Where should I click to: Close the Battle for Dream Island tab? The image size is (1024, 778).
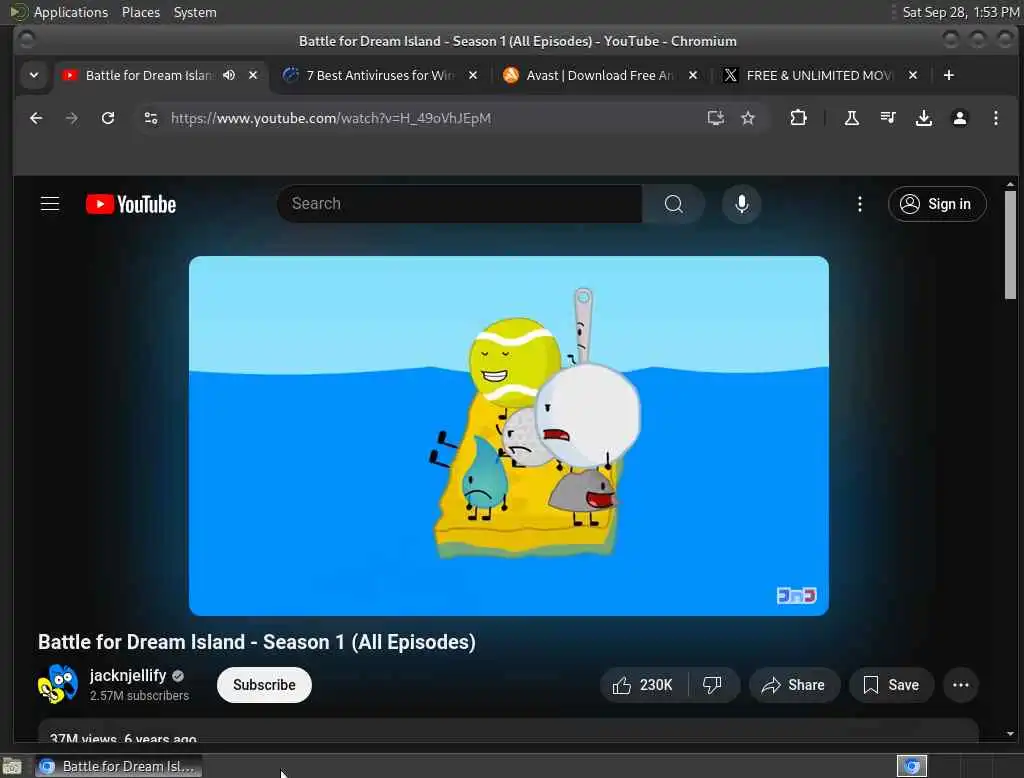click(x=253, y=75)
